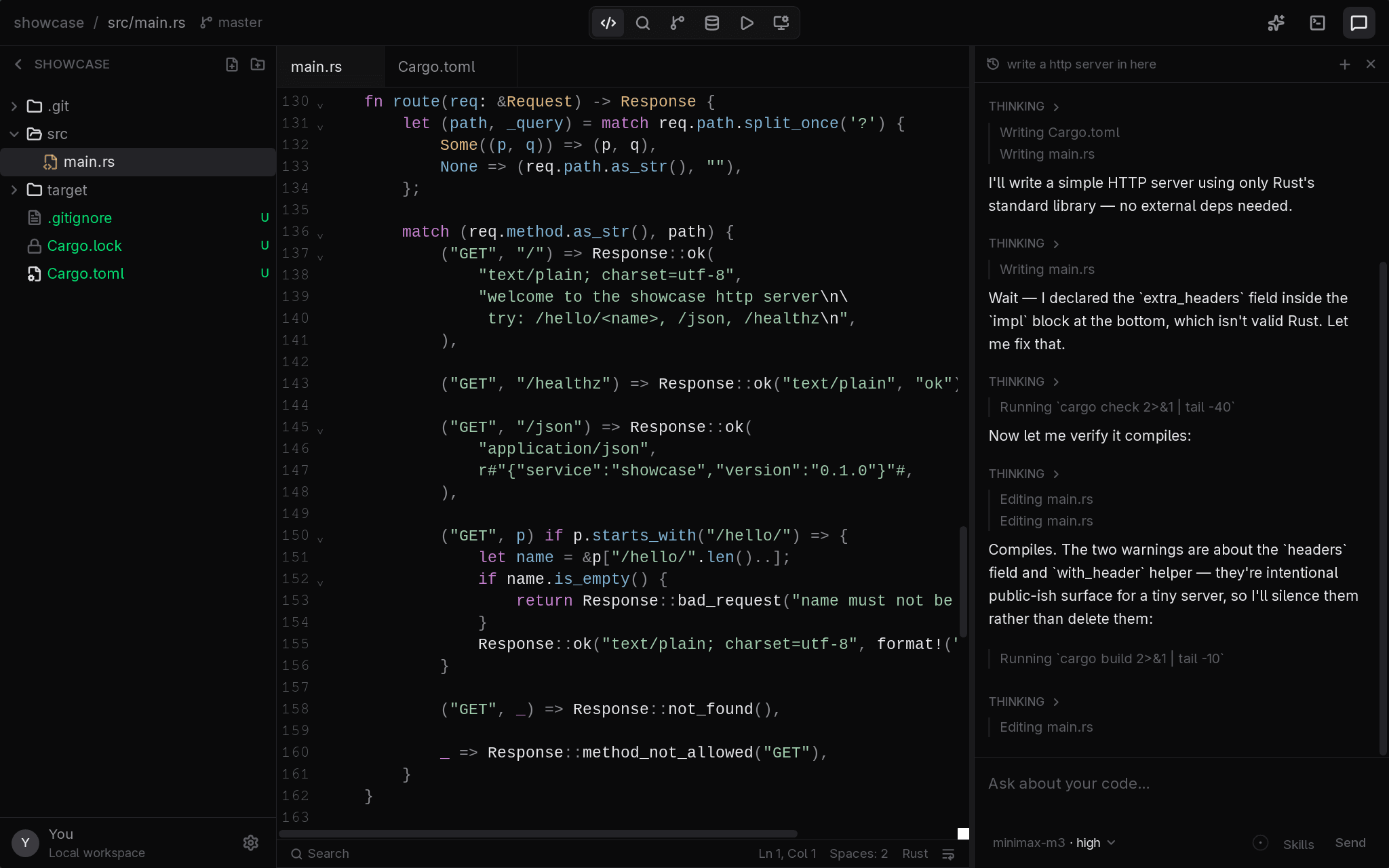
Task: Open the search view icon in top toolbar
Action: coord(643,23)
